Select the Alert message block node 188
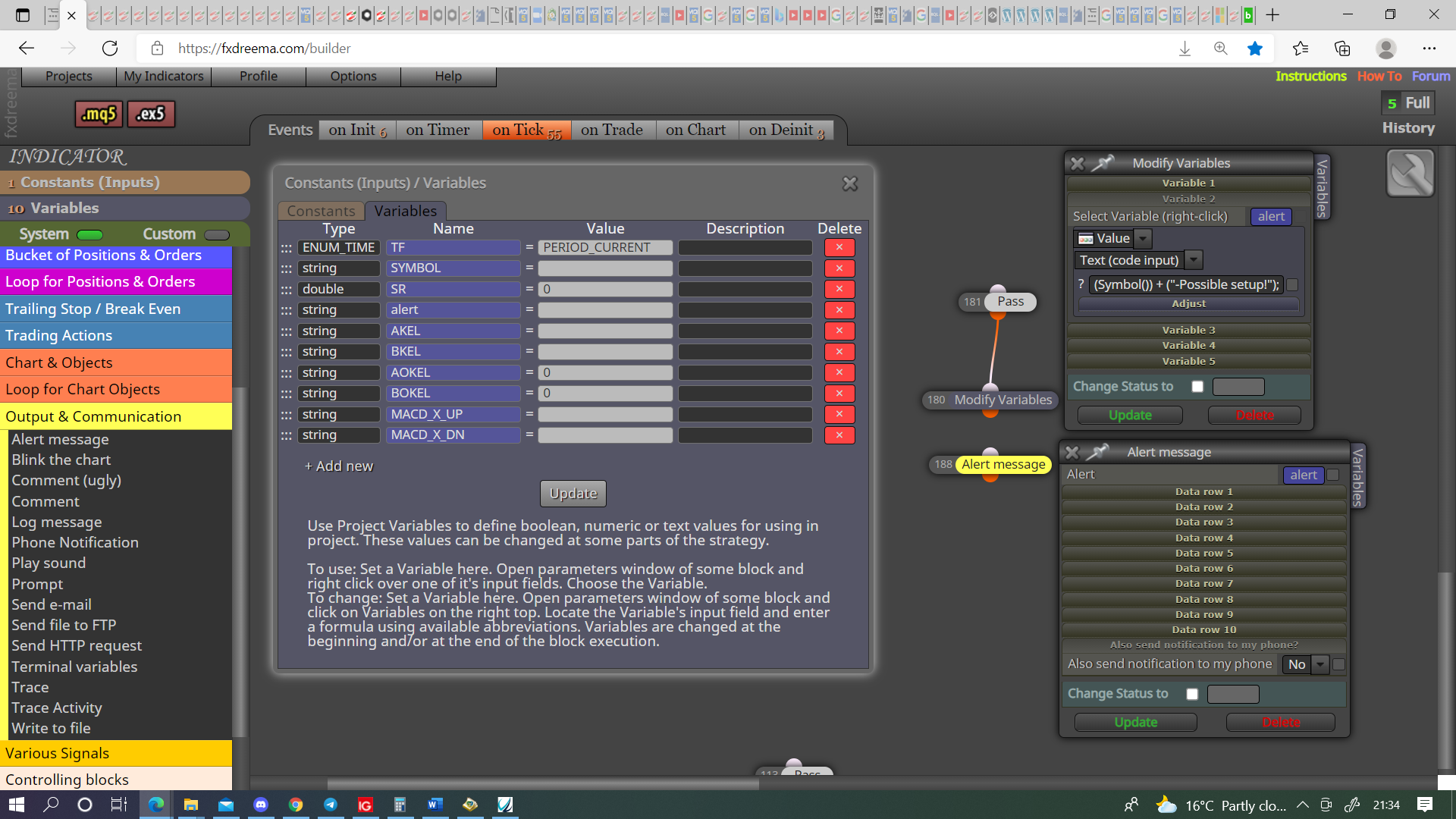The image size is (1456, 819). click(1003, 464)
